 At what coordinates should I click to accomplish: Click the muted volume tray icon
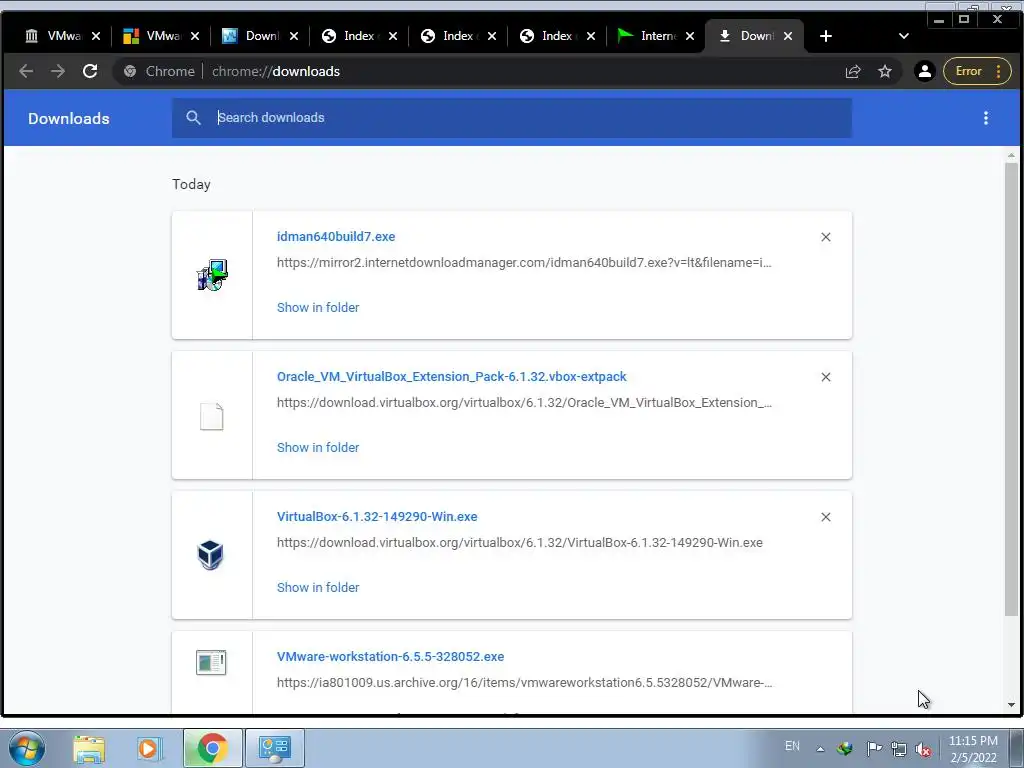[923, 749]
